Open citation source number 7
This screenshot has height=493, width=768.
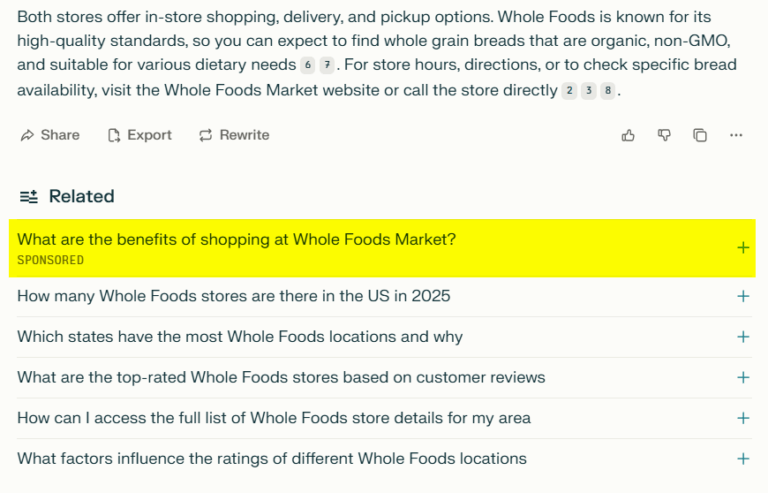[x=327, y=65]
